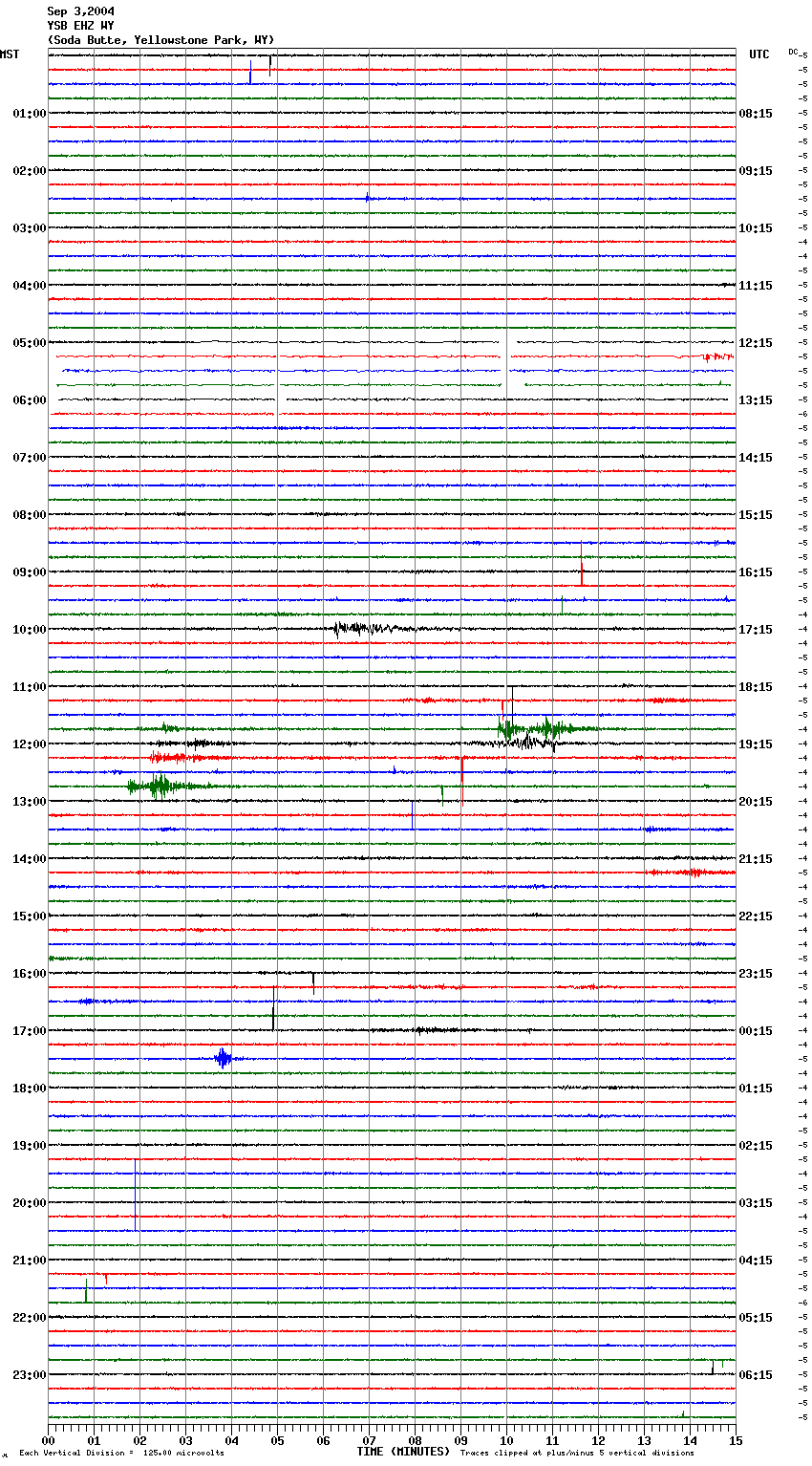This screenshot has height=1466, width=812.
Task: Click the "01:15" UTC time label
Action: (756, 1089)
